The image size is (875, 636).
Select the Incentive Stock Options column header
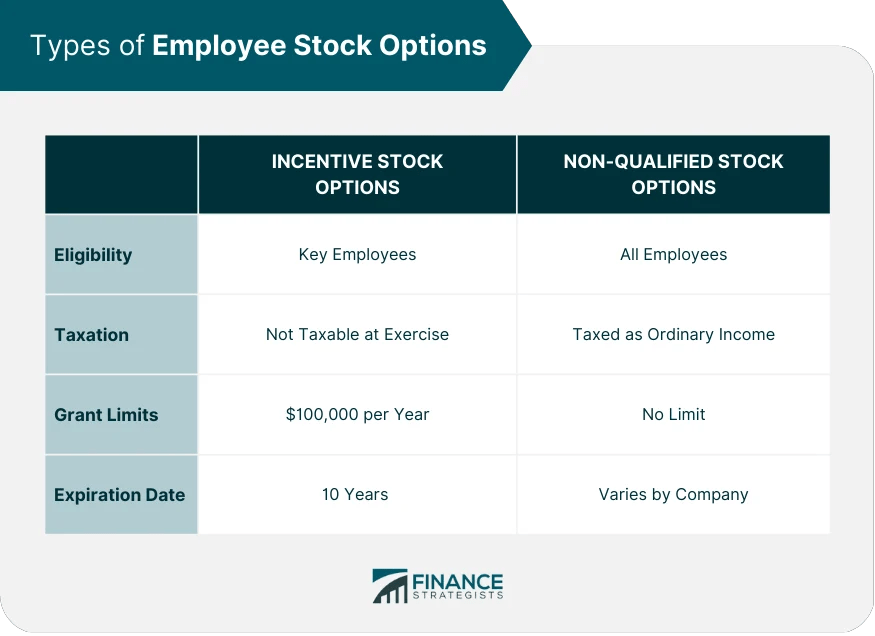[x=357, y=174]
